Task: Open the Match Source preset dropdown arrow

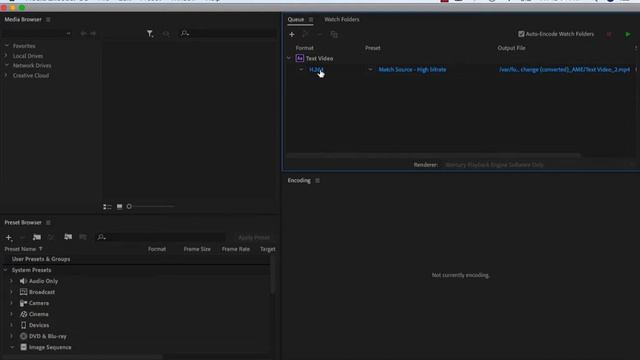Action: (x=370, y=70)
